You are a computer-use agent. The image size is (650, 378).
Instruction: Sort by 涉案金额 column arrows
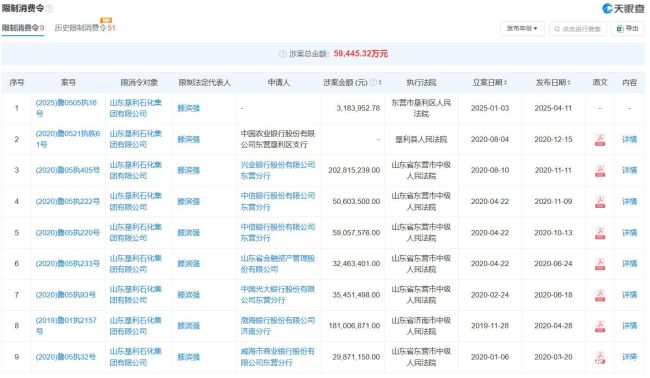380,82
